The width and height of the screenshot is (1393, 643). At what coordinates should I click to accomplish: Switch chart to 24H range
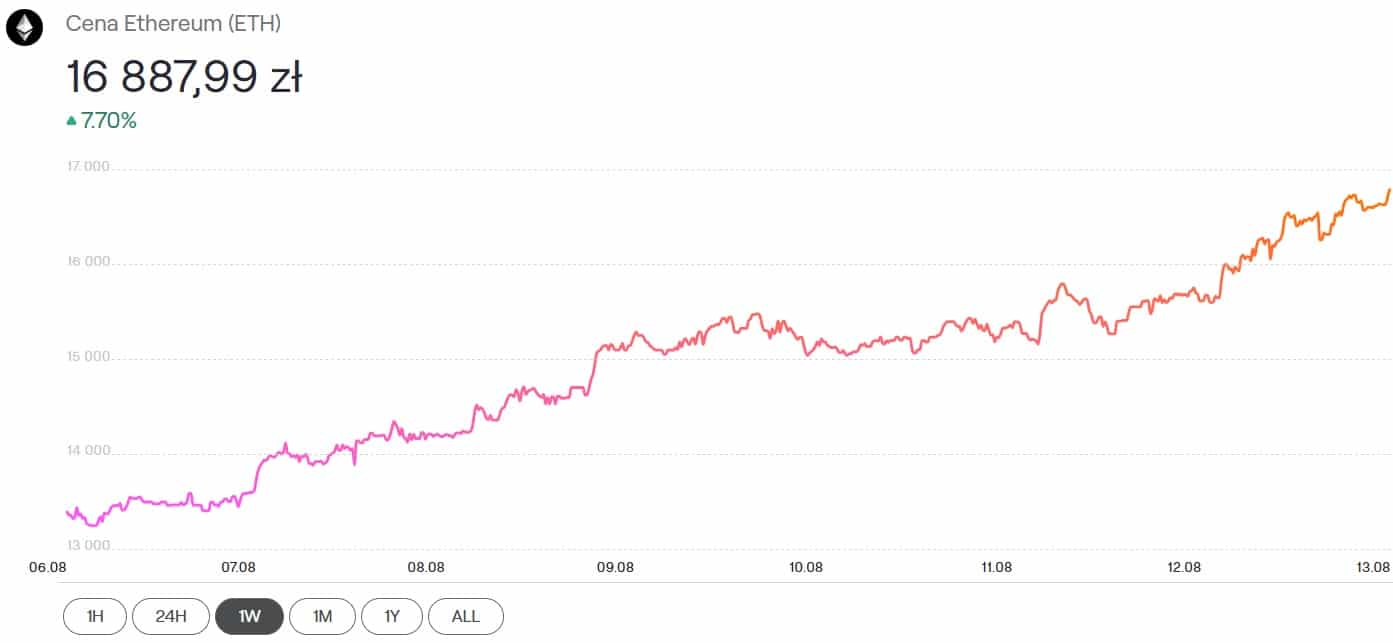tap(171, 616)
